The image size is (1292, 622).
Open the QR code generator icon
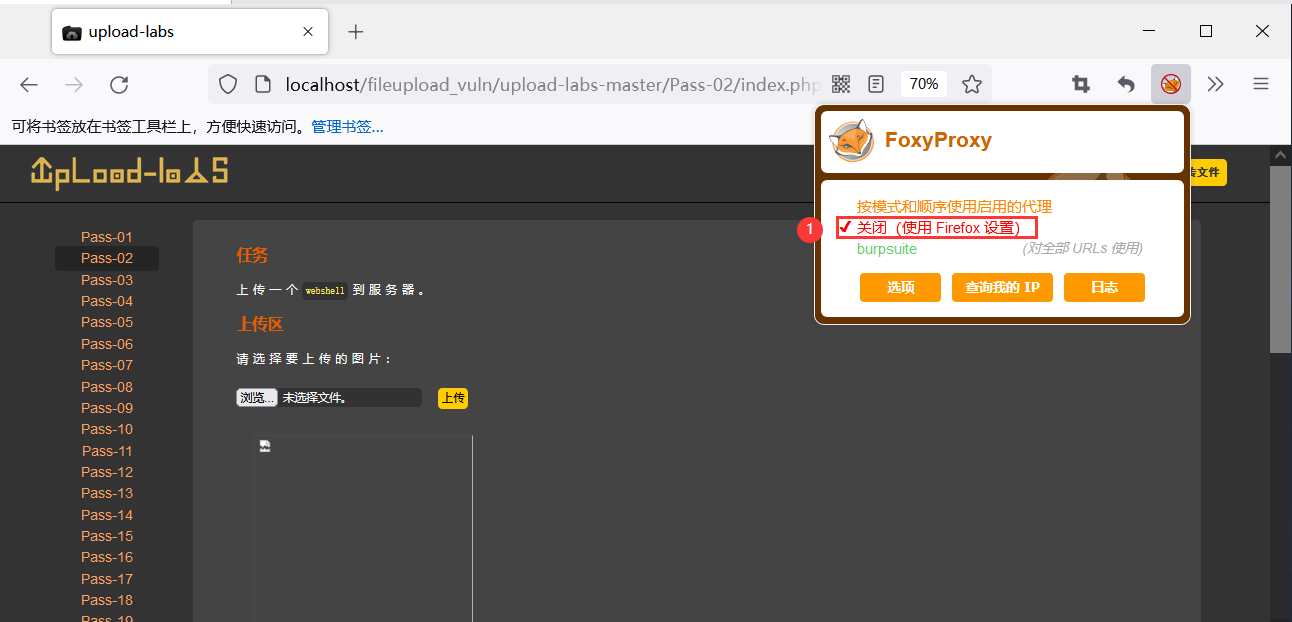point(841,84)
